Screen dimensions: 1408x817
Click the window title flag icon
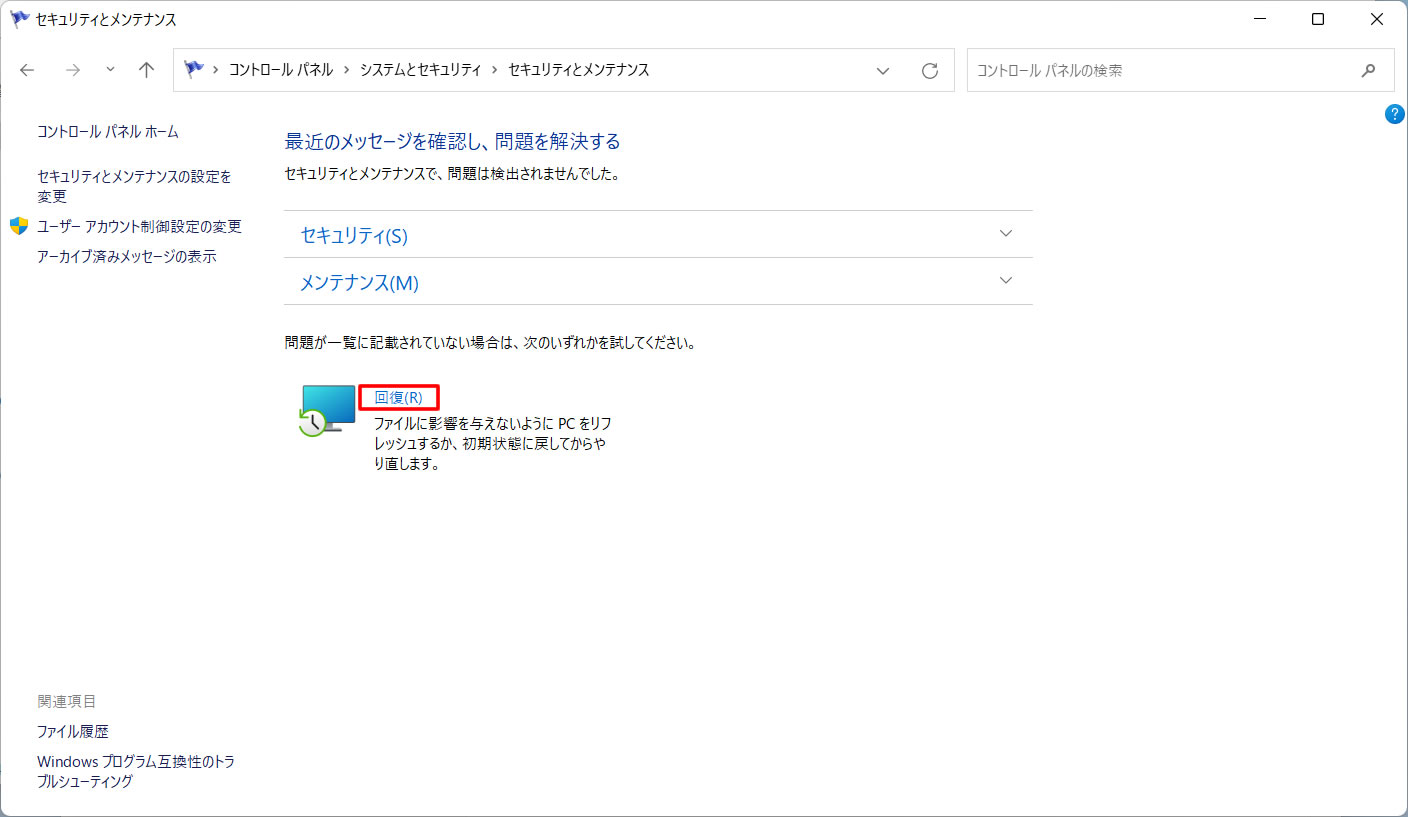tap(20, 19)
